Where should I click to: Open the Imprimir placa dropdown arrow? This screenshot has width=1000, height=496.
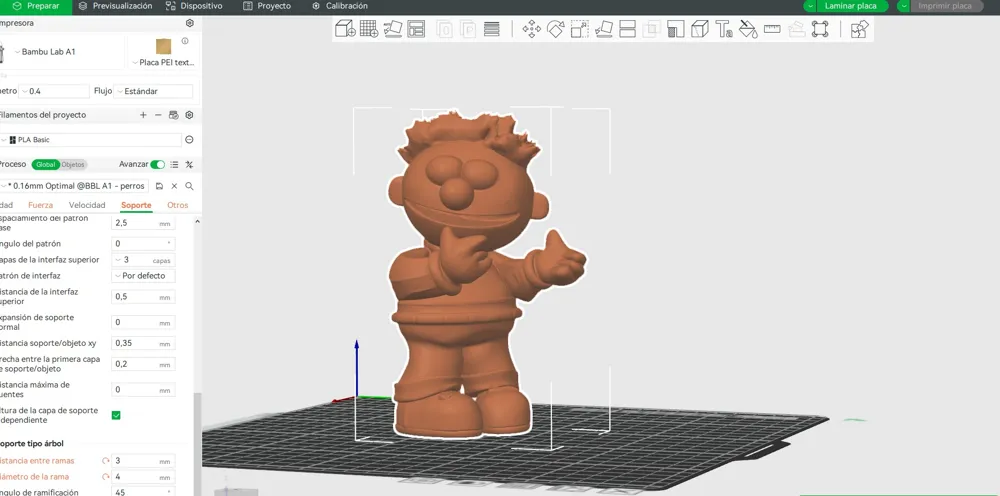pyautogui.click(x=904, y=6)
